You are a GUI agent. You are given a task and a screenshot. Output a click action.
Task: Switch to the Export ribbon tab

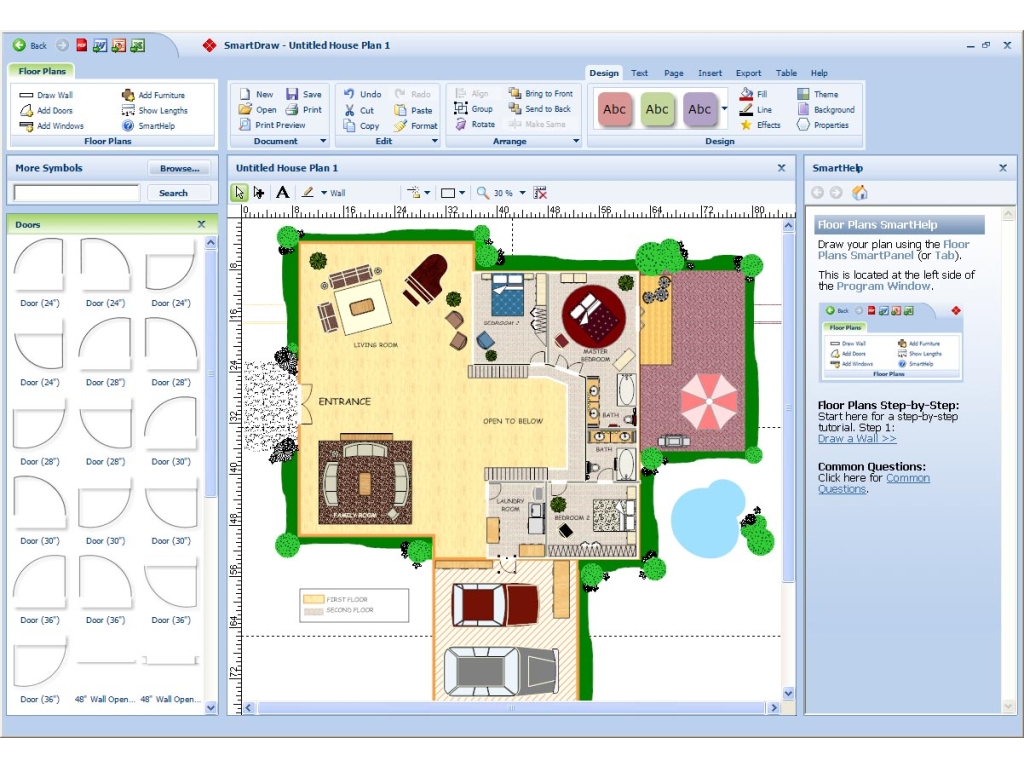coord(748,73)
